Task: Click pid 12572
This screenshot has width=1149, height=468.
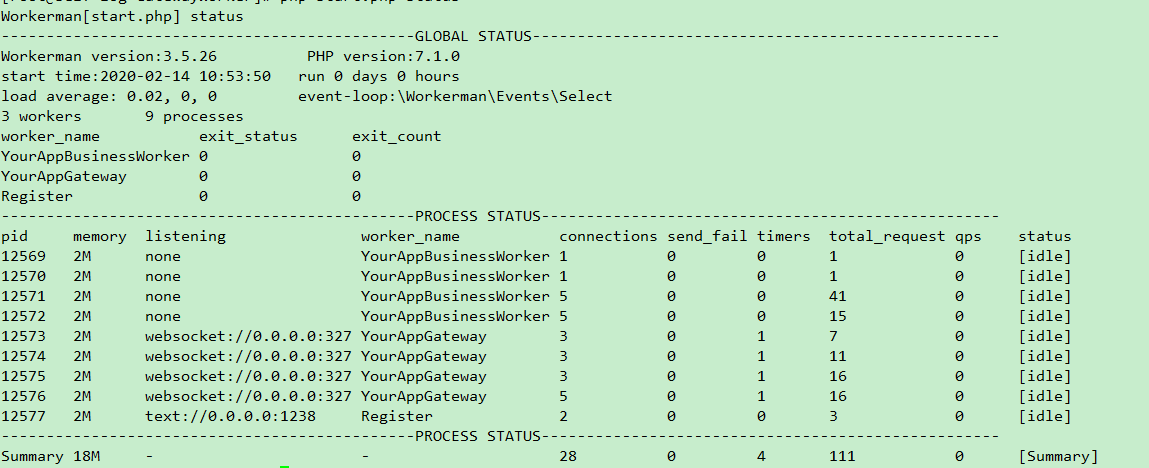Action: 23,316
